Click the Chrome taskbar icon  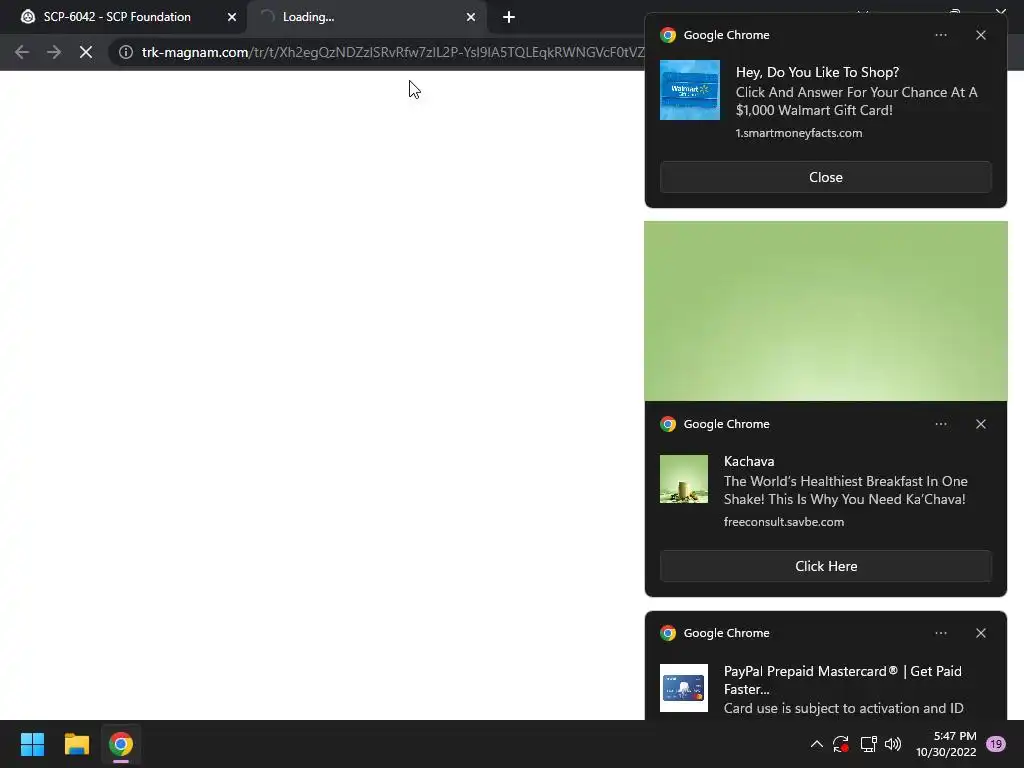point(121,744)
